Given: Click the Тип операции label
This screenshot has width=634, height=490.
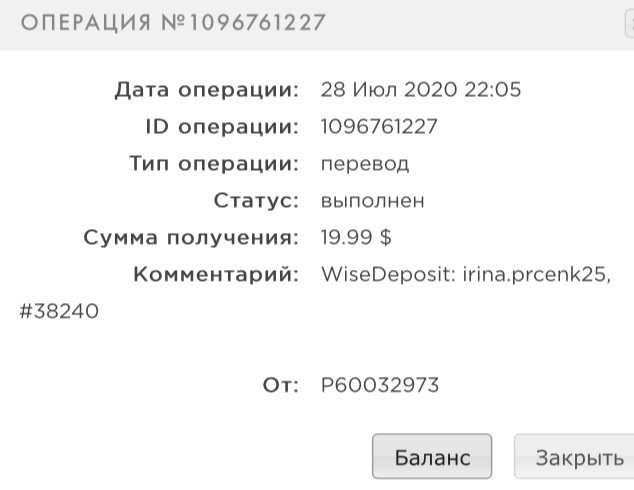Looking at the screenshot, I should pos(214,164).
